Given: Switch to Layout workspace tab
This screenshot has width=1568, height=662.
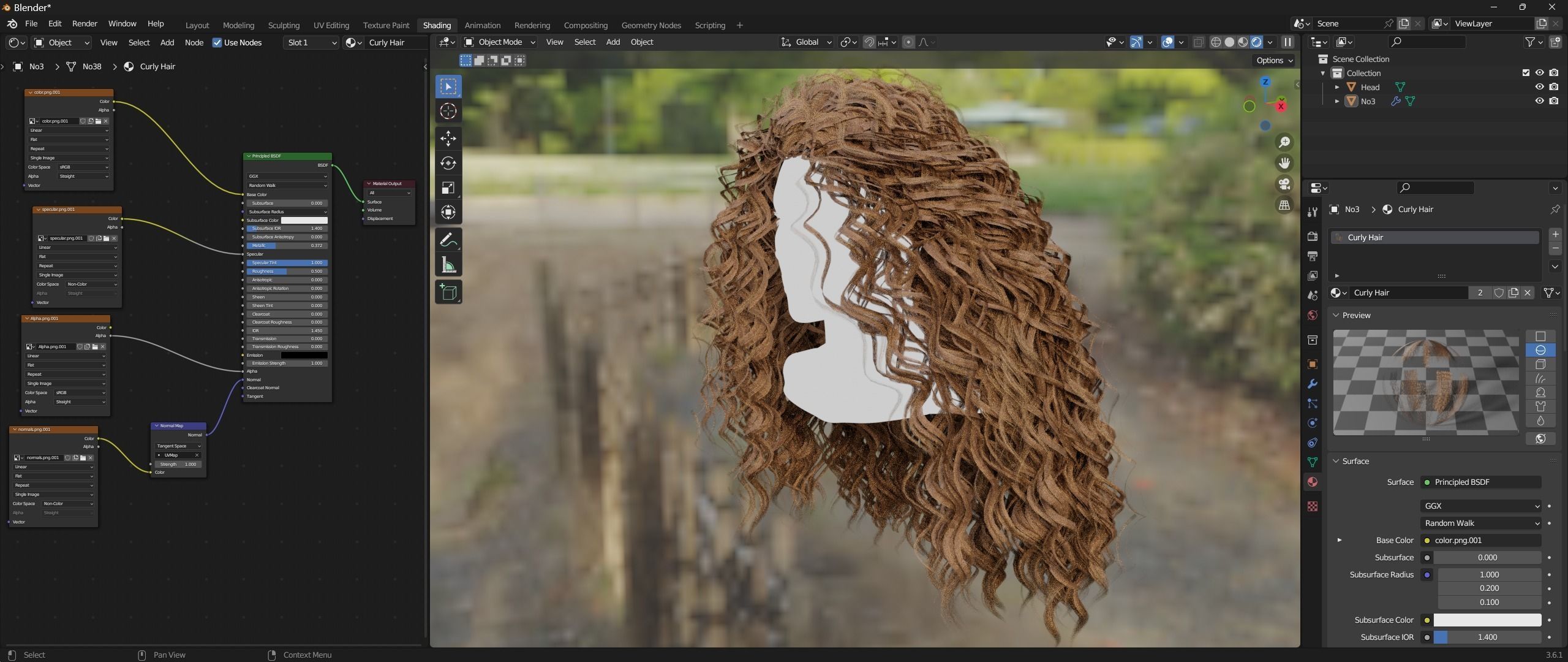Looking at the screenshot, I should point(197,25).
